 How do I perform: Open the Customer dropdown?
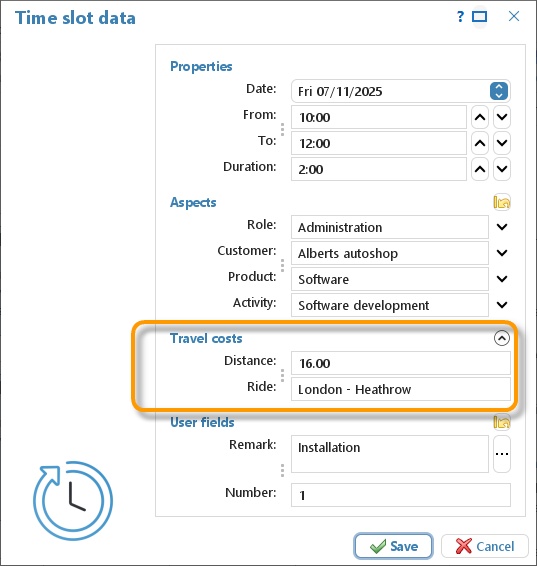click(502, 253)
